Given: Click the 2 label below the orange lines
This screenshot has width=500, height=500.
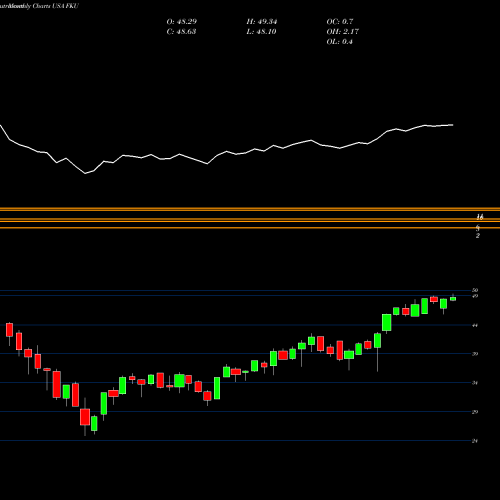Looking at the screenshot, I should click(x=478, y=236).
